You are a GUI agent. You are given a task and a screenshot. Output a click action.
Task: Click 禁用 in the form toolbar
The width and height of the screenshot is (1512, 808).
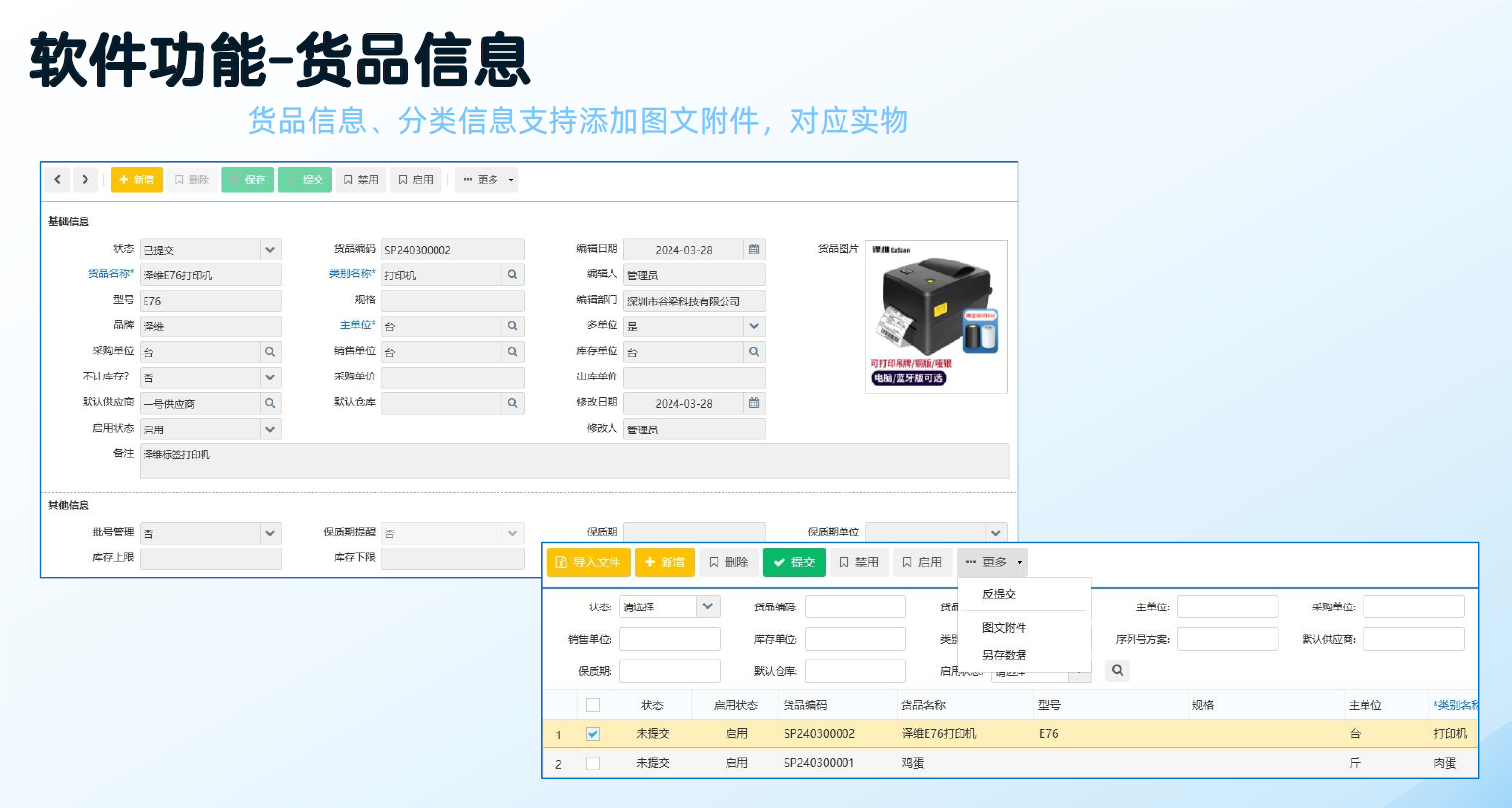click(x=361, y=180)
